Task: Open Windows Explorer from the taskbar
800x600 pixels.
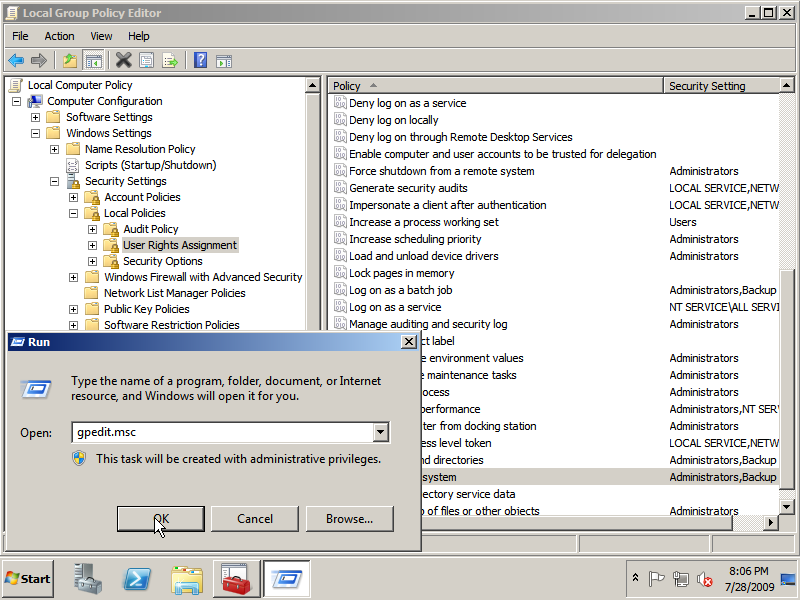Action: coord(187,580)
